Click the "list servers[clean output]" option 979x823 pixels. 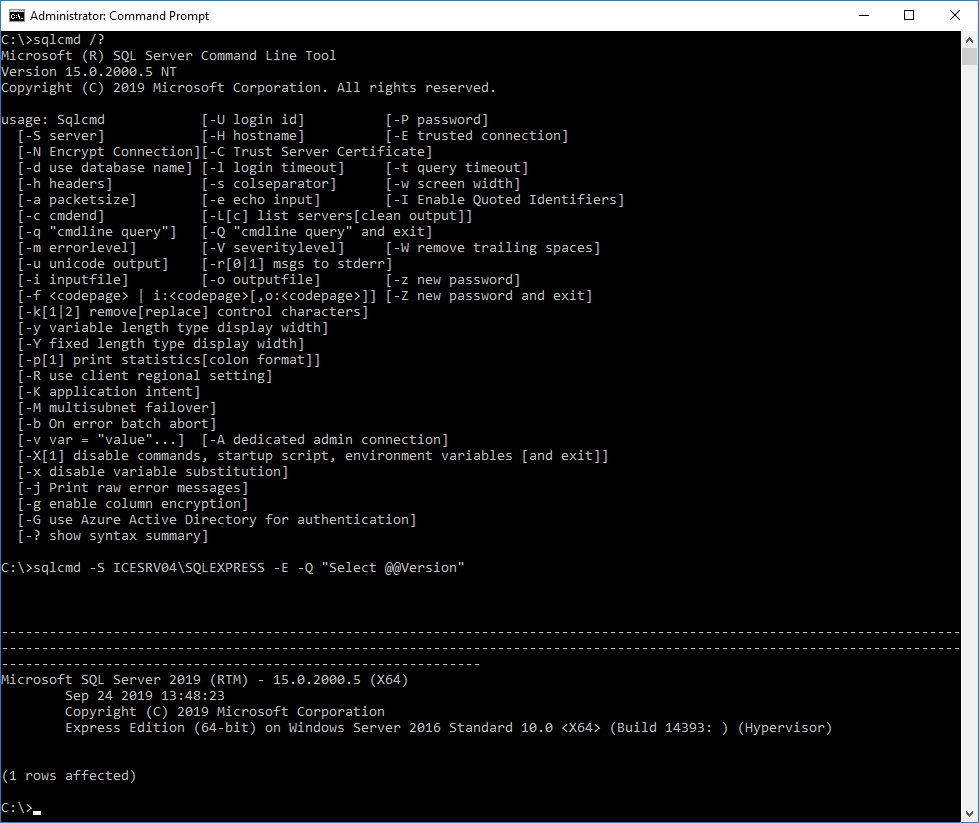point(337,216)
